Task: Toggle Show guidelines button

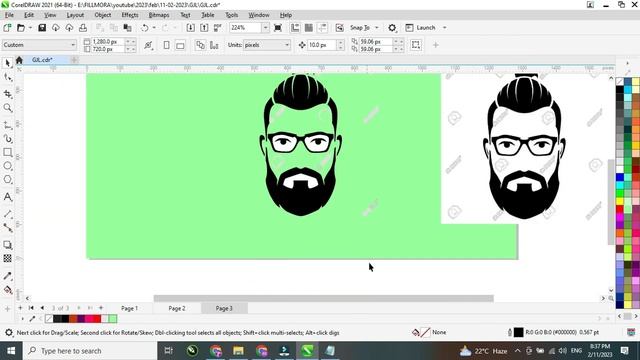Action: tap(322, 28)
